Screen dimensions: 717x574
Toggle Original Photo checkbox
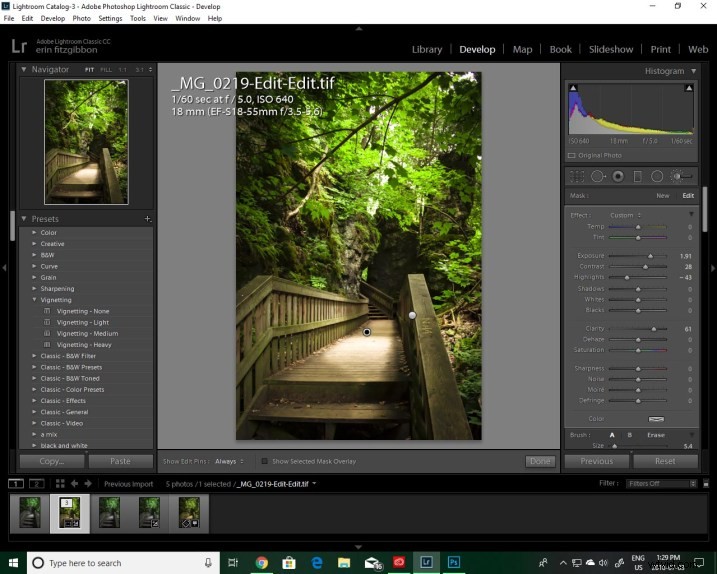[571, 156]
